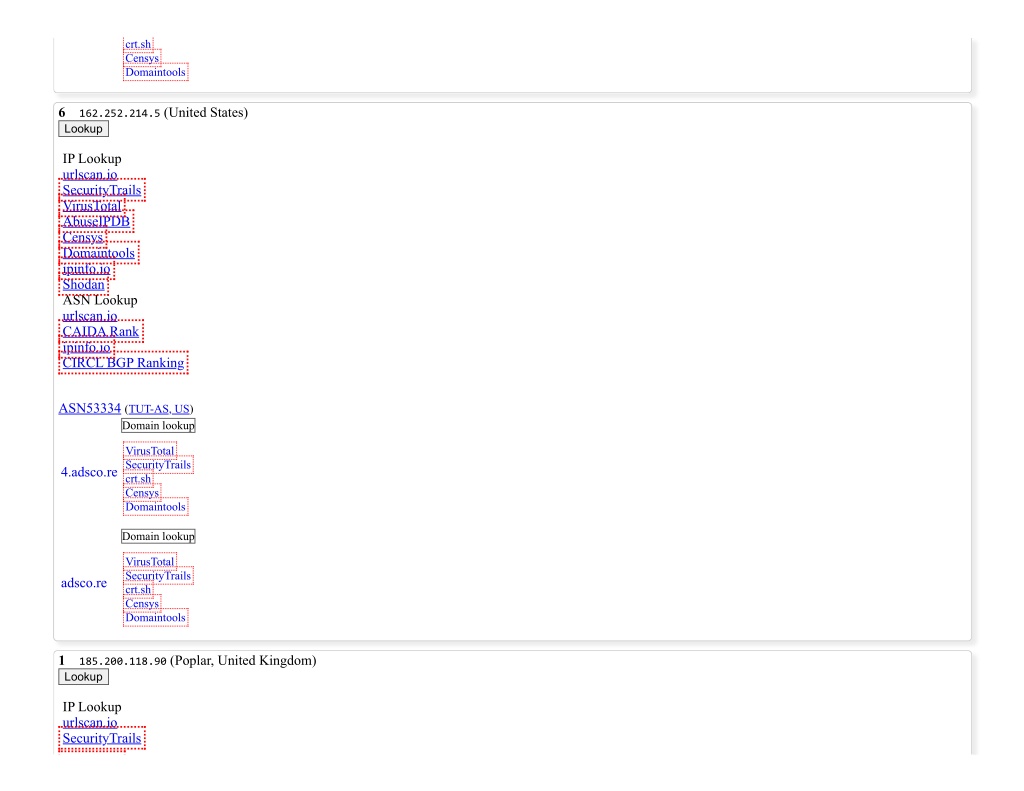Click Domain lookup button for 4.adsco.re

pyautogui.click(x=158, y=426)
